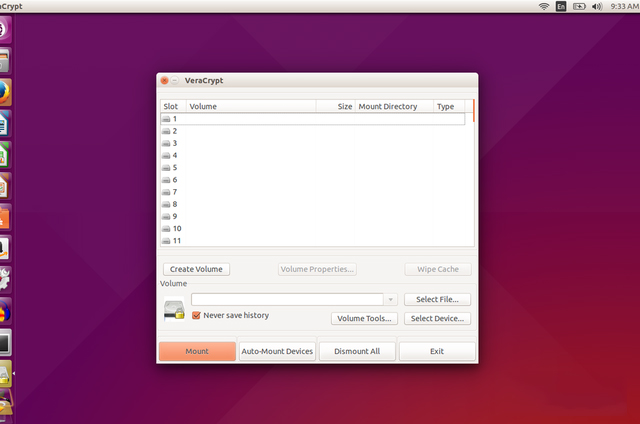
Task: Click Auto-Mount Devices button
Action: [277, 351]
